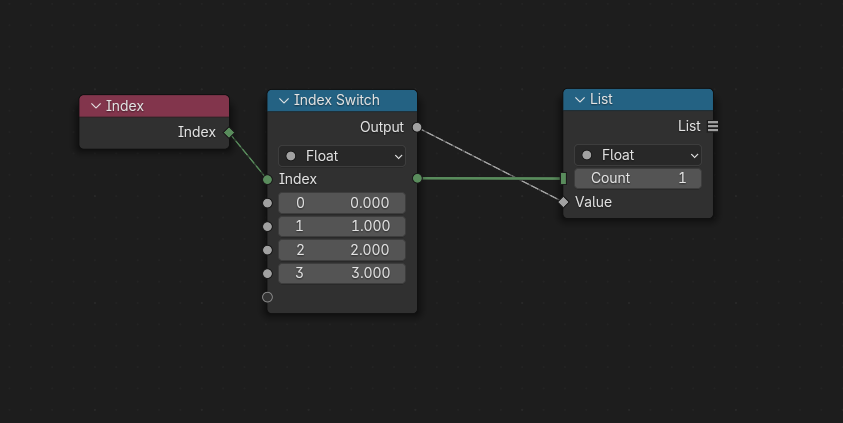Click the Index input label in Index Switch
The image size is (843, 423).
pos(298,179)
